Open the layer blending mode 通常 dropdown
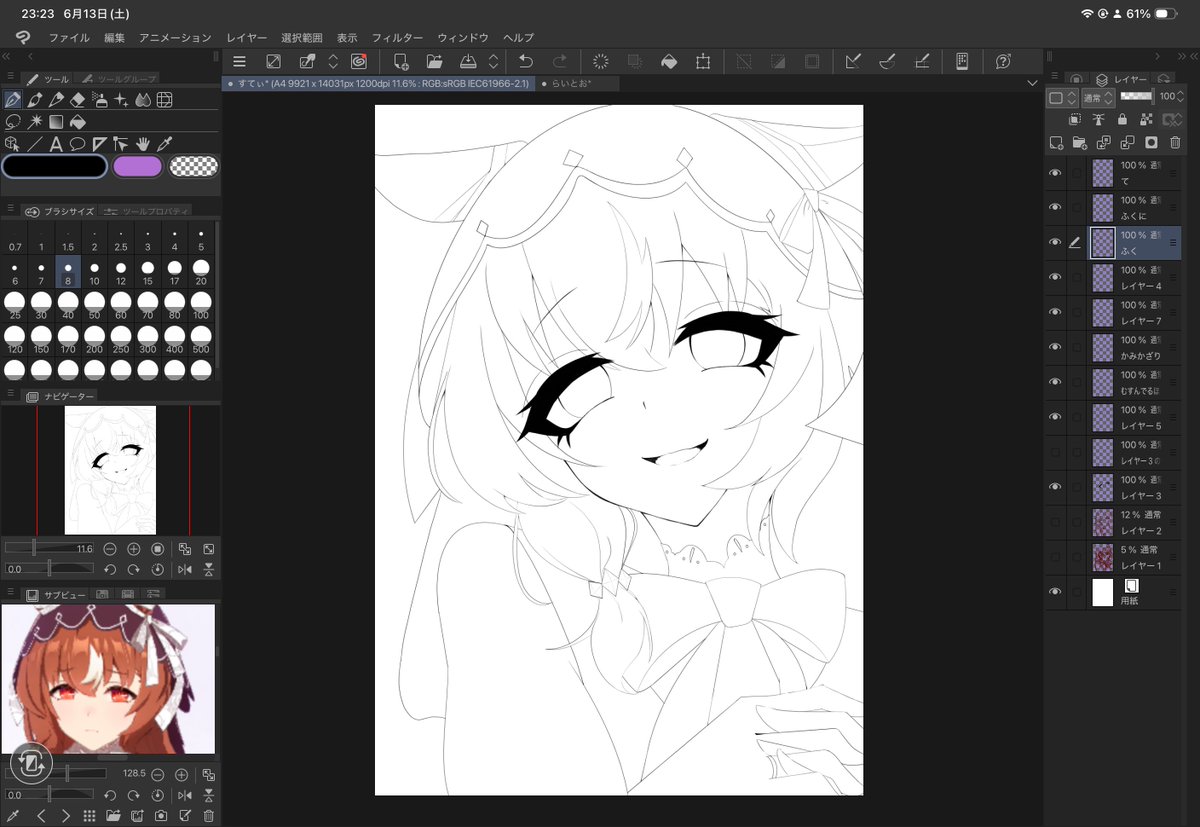 (x=1097, y=98)
